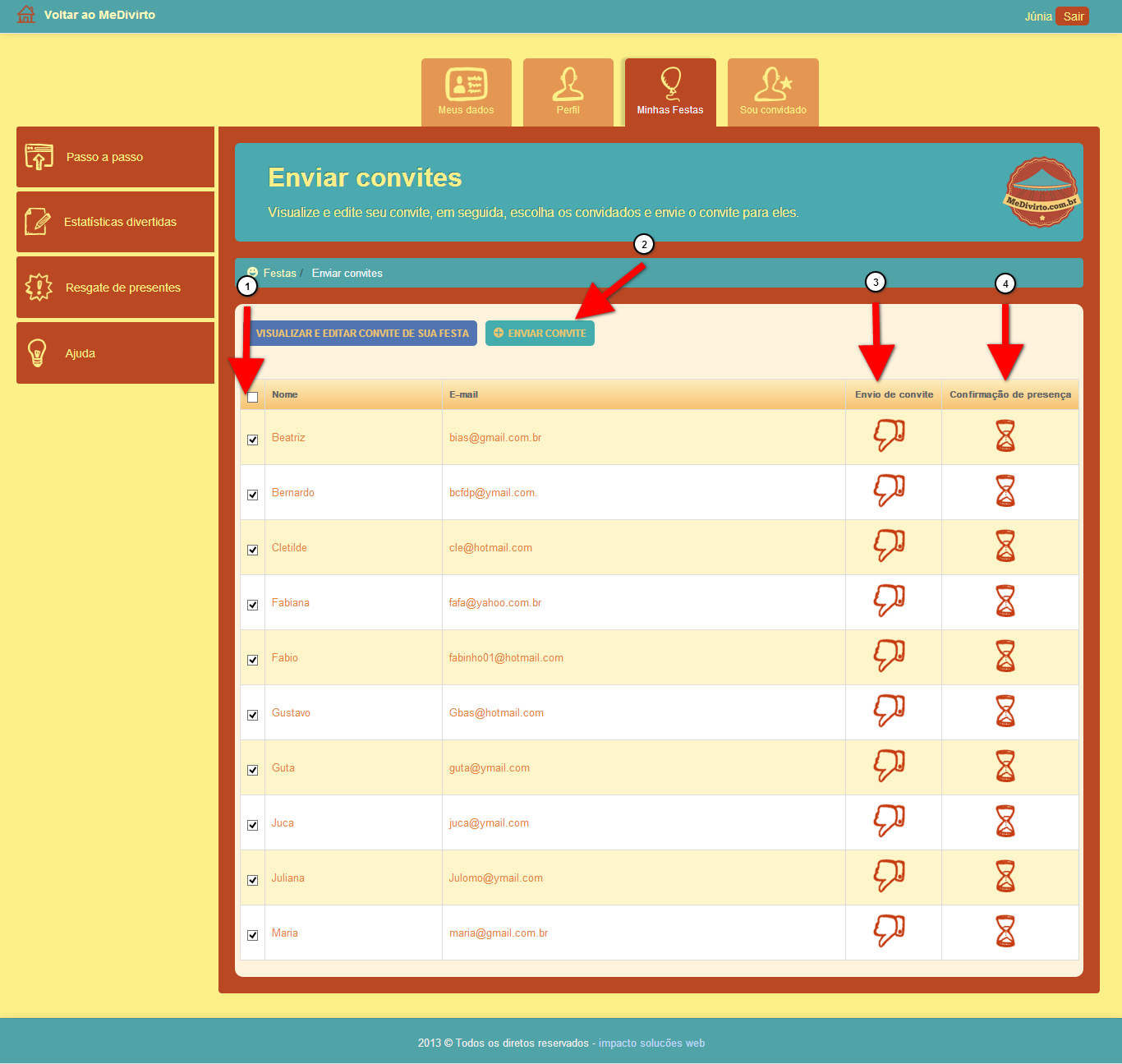Viewport: 1122px width, 1064px height.
Task: Click the thumbs-down invite icon for Guta
Action: [889, 766]
